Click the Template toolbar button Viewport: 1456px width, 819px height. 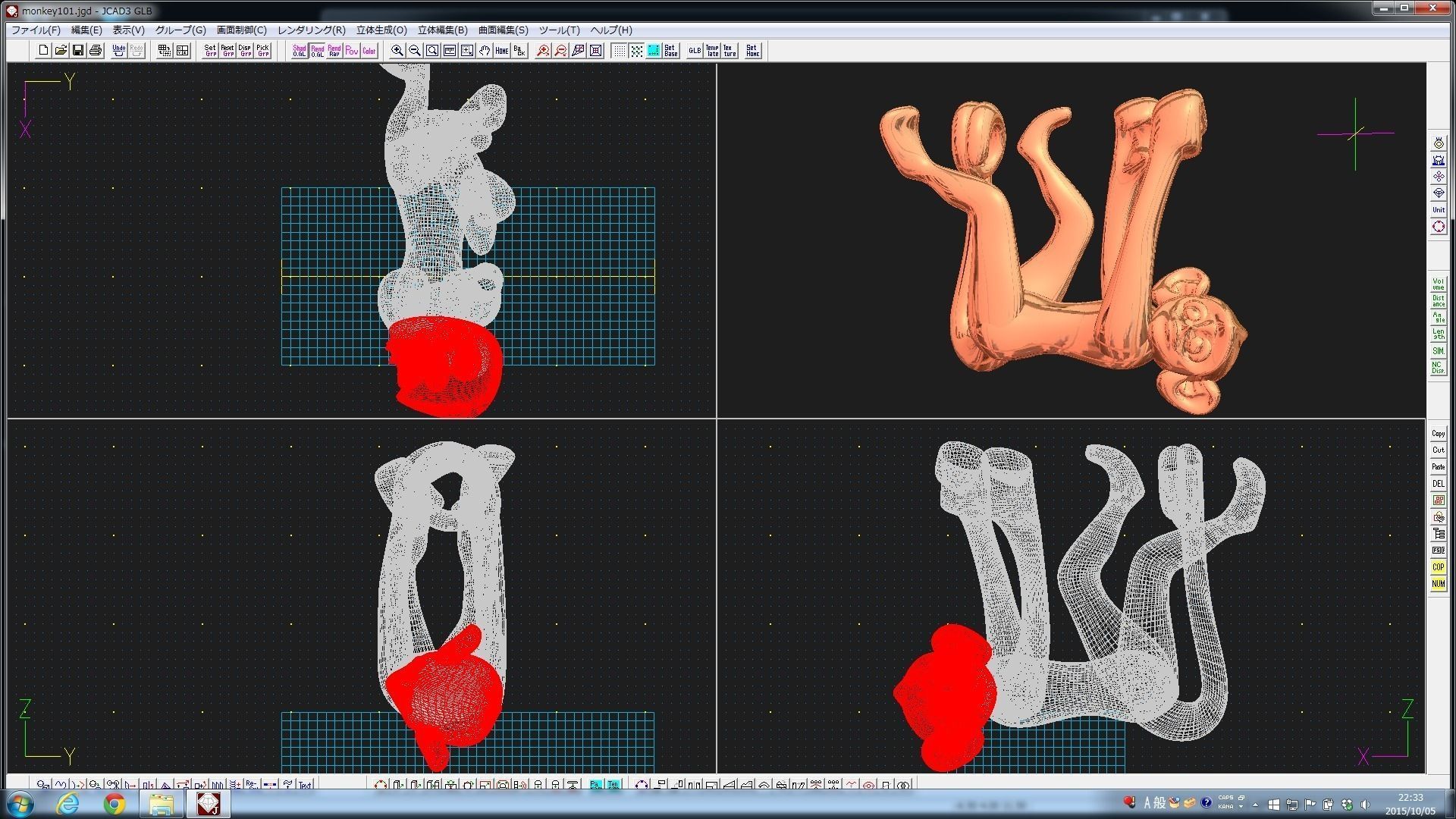point(712,51)
